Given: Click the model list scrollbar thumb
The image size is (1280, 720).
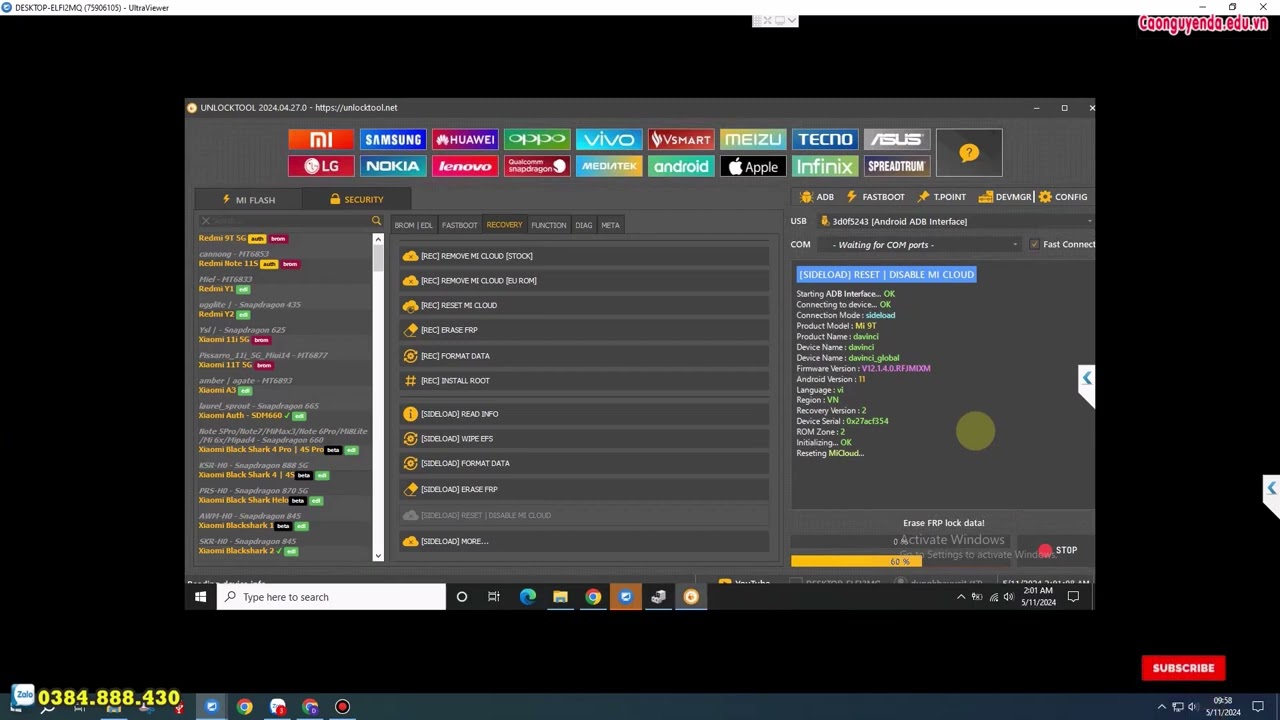Looking at the screenshot, I should (378, 257).
